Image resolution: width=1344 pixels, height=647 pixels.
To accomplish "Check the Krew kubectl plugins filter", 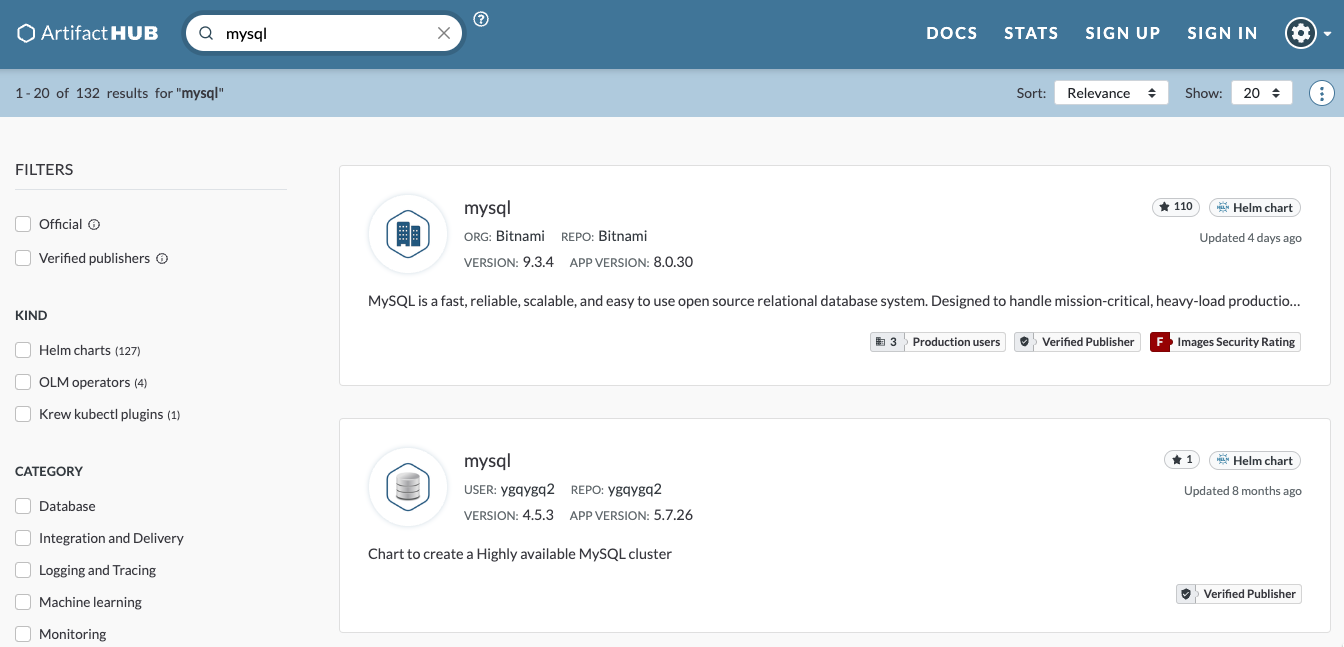I will pyautogui.click(x=23, y=414).
